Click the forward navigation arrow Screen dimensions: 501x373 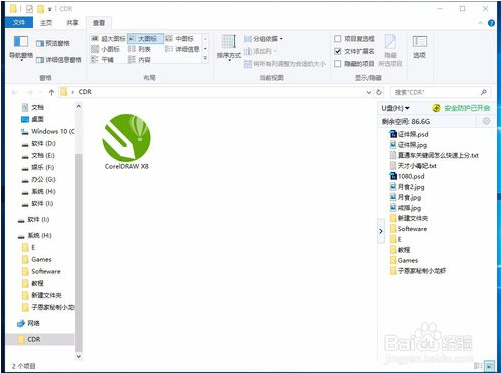(30, 92)
